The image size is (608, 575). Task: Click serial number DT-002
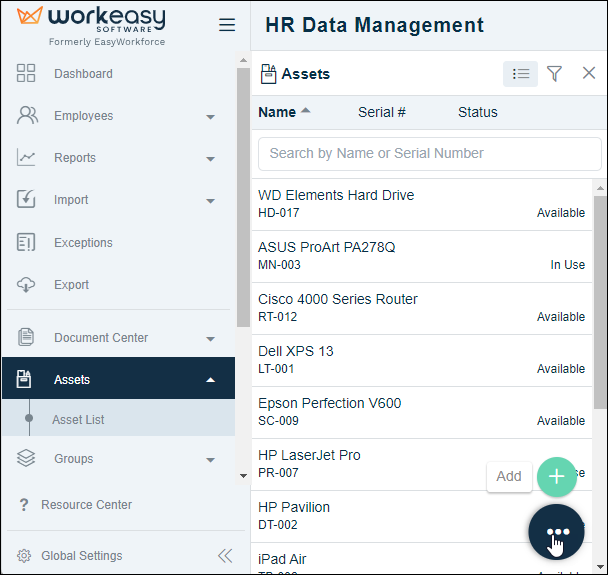point(278,525)
